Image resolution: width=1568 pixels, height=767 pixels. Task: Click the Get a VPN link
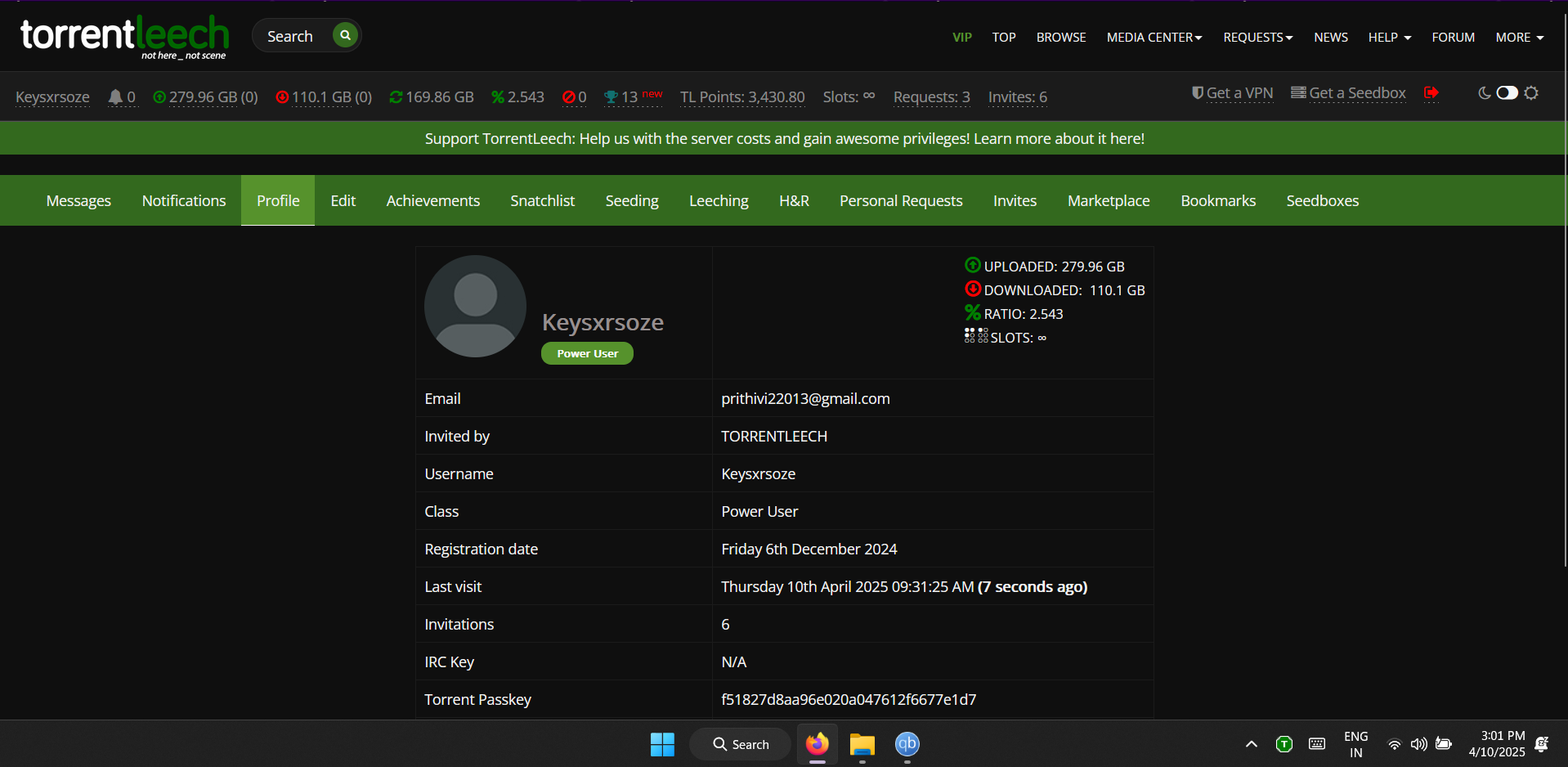(1233, 93)
